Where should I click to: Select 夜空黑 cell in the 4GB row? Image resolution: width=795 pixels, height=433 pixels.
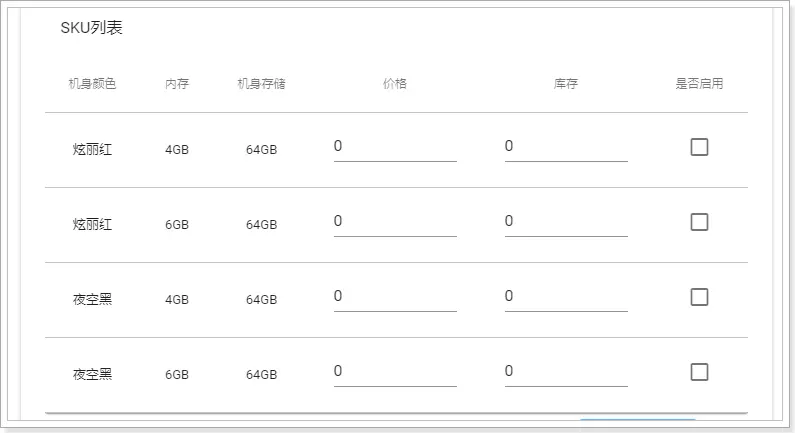92,300
